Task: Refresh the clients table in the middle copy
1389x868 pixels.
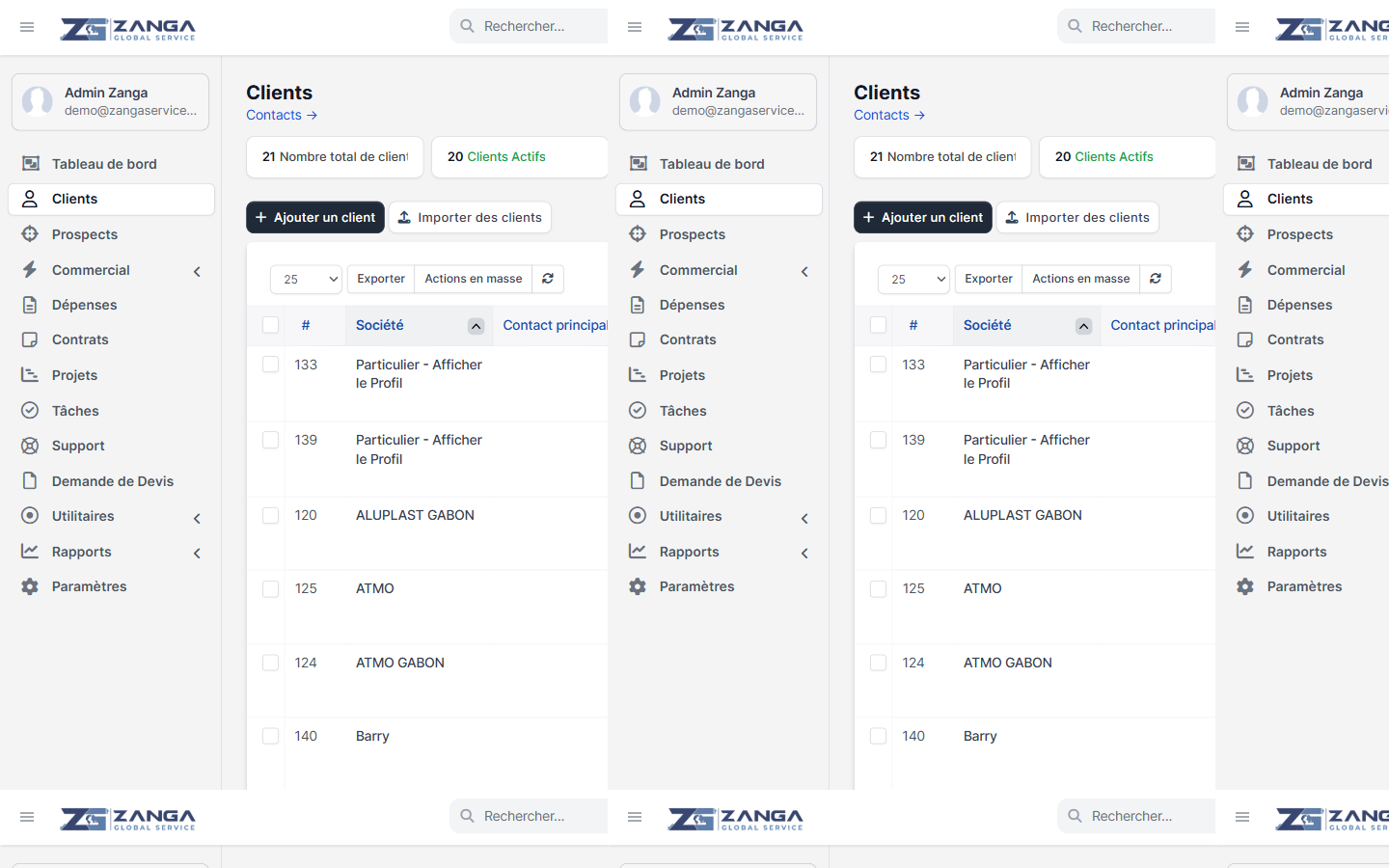Action: (1156, 279)
